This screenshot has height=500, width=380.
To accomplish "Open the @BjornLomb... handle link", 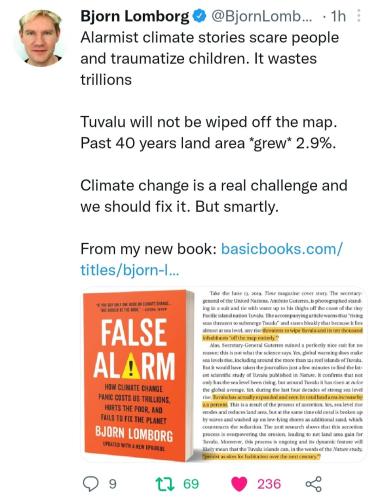I will click(x=262, y=16).
